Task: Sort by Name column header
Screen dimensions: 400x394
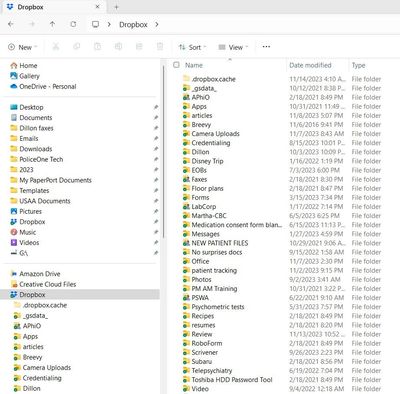Action: tap(194, 65)
